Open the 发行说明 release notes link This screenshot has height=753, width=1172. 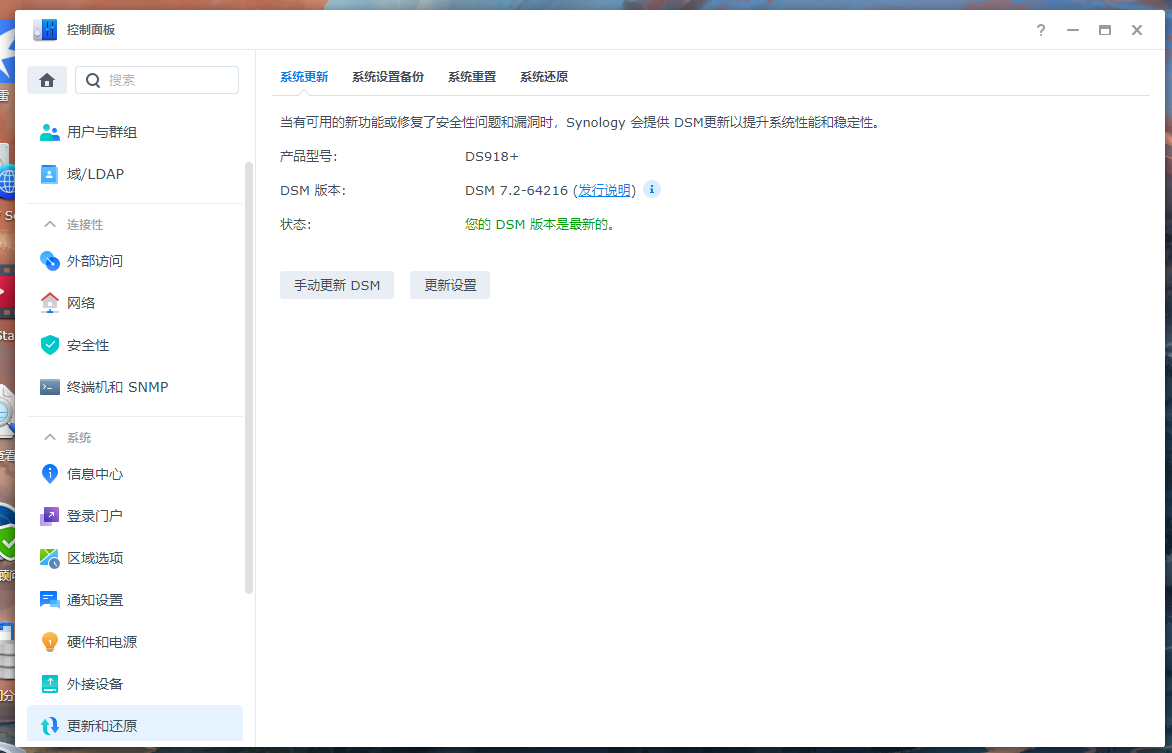click(604, 190)
